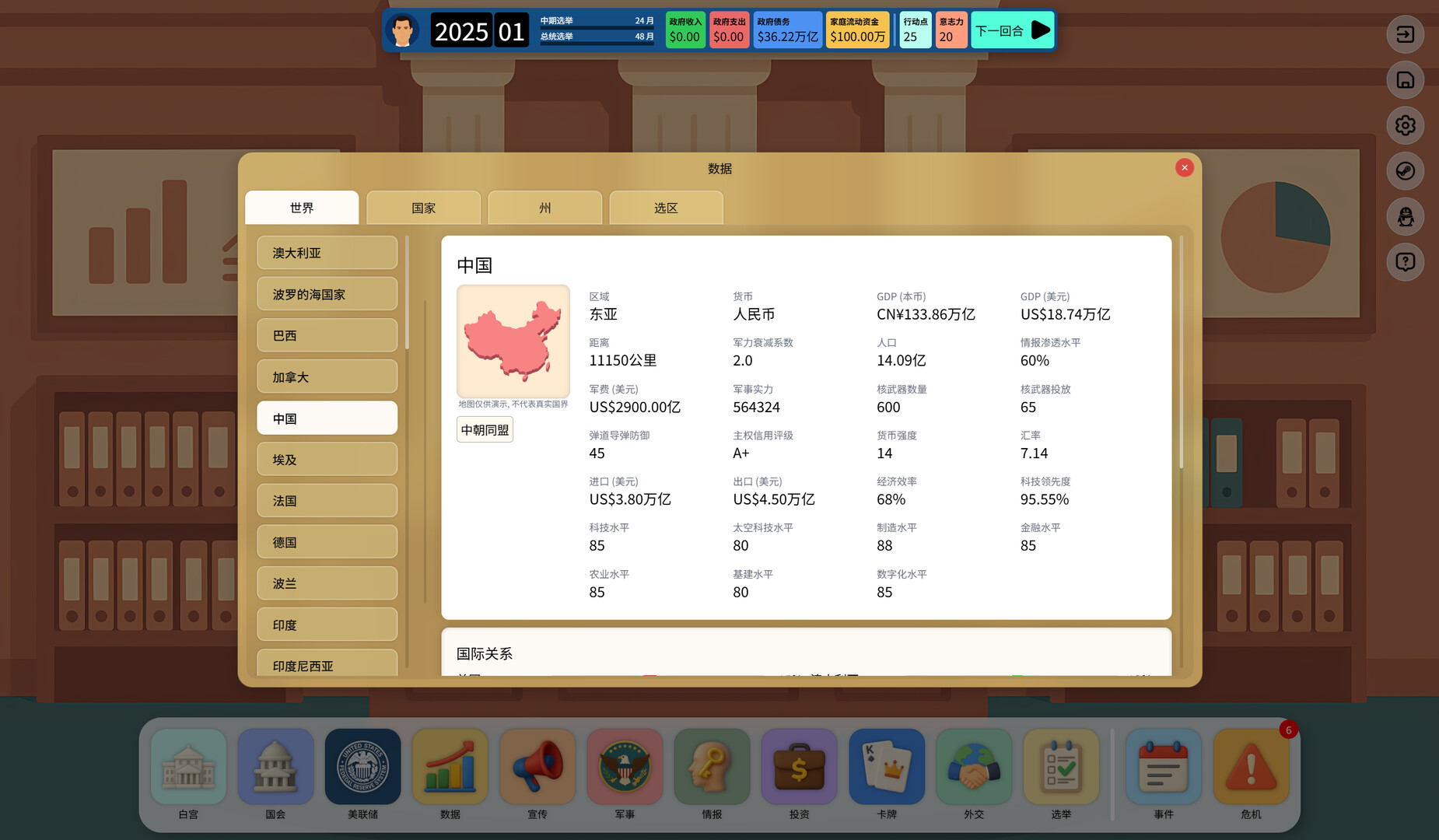Click the Propaganda (宣传) megaphone icon
This screenshot has height=840, width=1439.
pyautogui.click(x=537, y=767)
